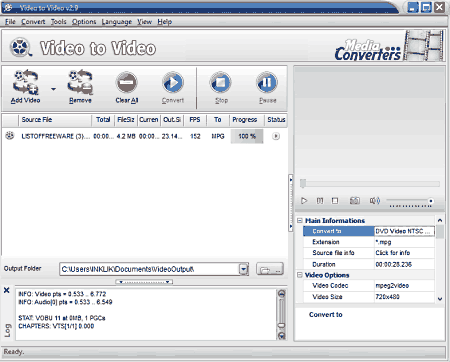Click the Remove toolbar icon
Viewport: 450px width, 362px height.
(x=80, y=82)
